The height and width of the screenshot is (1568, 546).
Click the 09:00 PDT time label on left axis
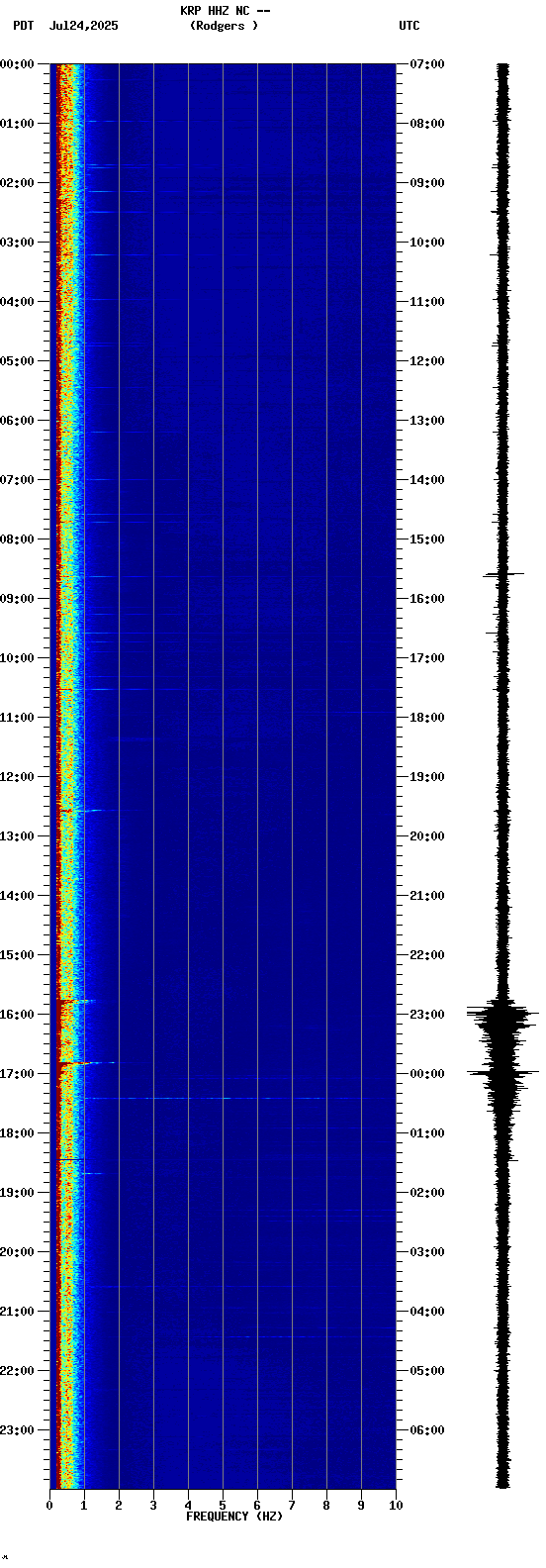[17, 599]
